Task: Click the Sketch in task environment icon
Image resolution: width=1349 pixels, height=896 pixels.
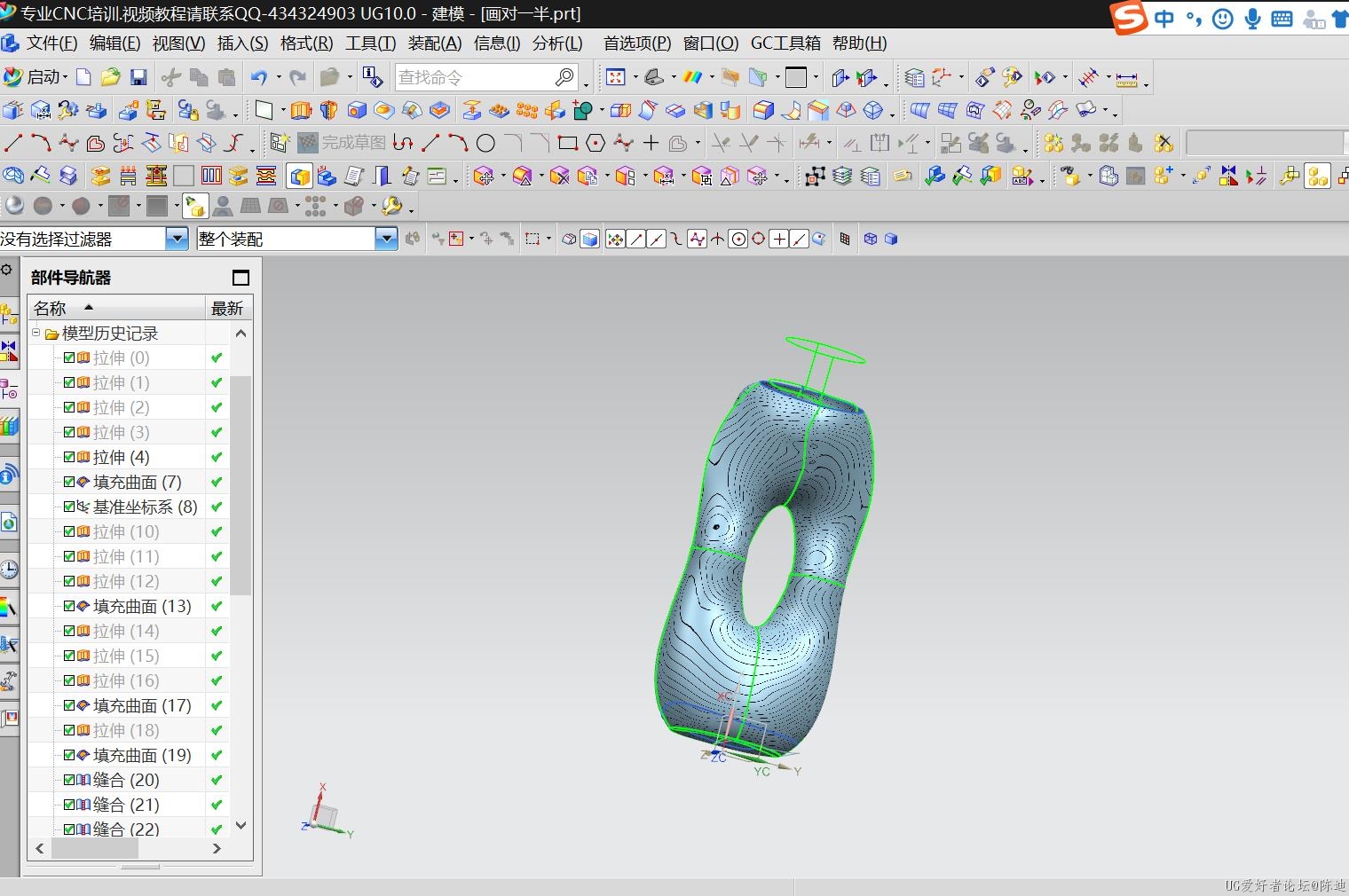Action: pyautogui.click(x=280, y=143)
